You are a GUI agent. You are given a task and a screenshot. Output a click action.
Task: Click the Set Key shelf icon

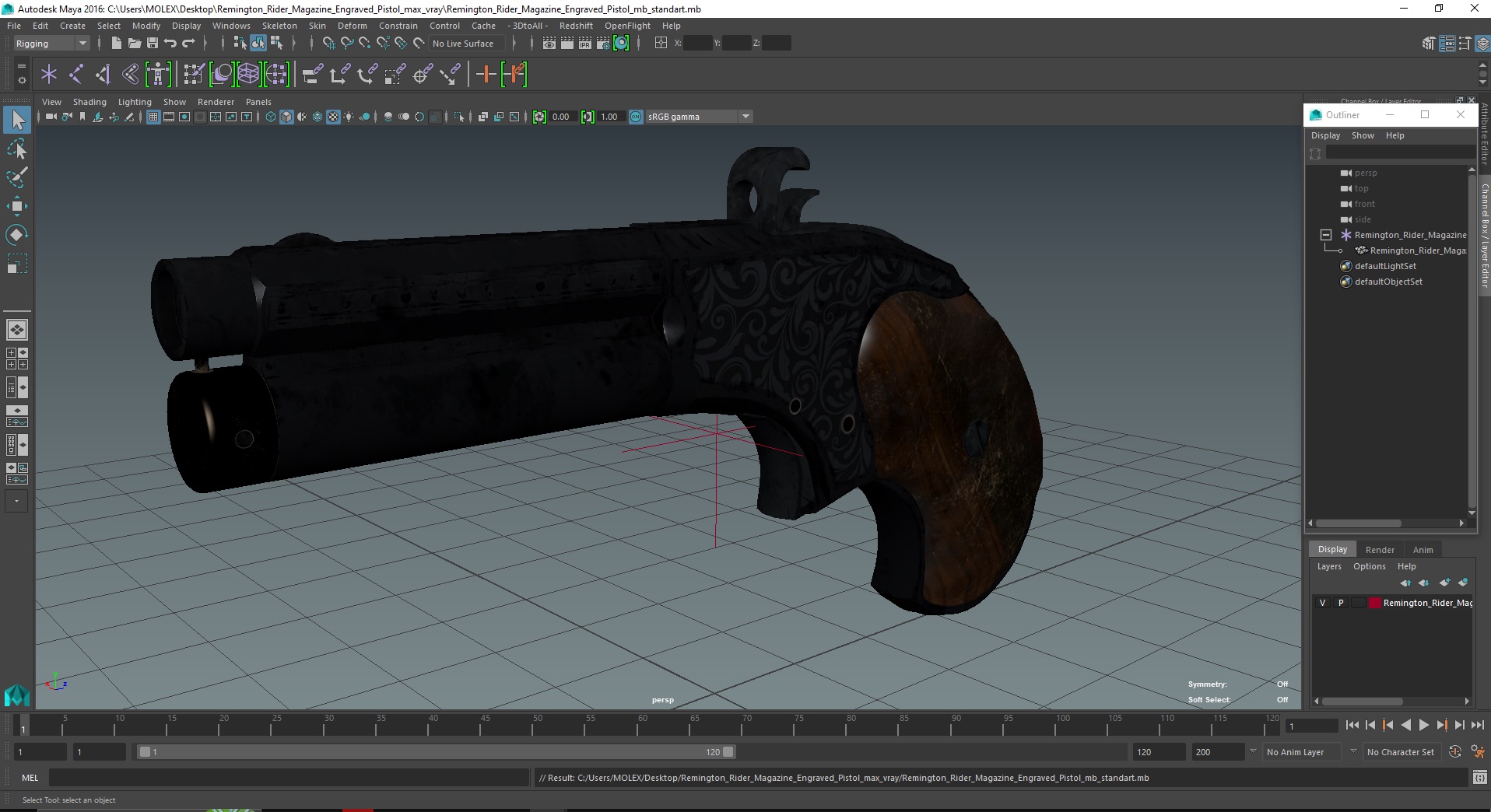point(486,75)
